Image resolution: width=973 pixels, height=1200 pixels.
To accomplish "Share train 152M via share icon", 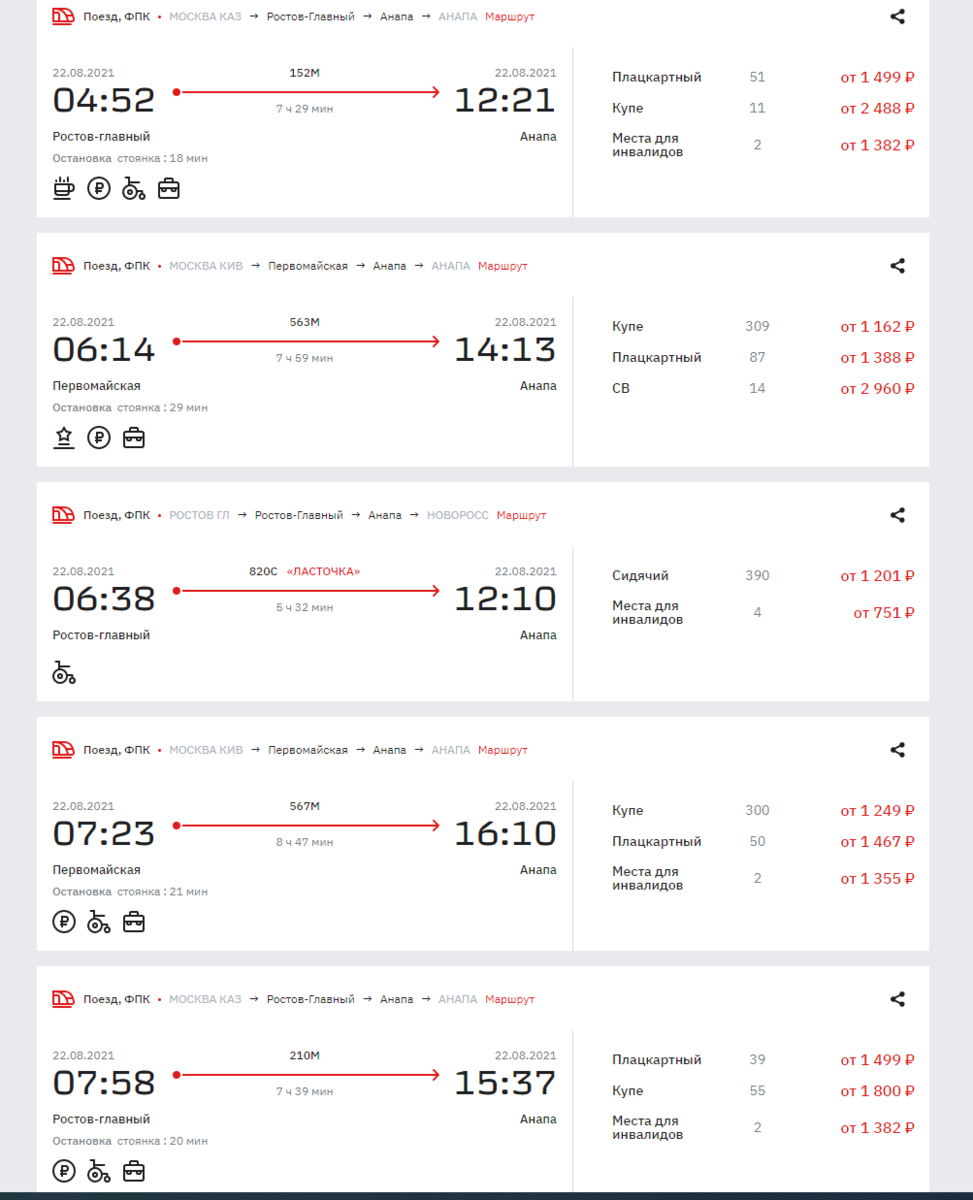I will click(x=898, y=17).
